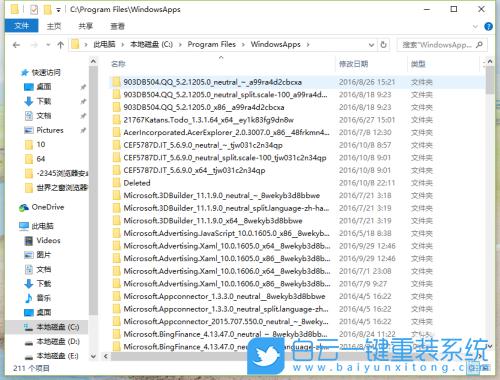The width and height of the screenshot is (500, 380).
Task: Click Program Files in the address bar
Action: click(212, 44)
